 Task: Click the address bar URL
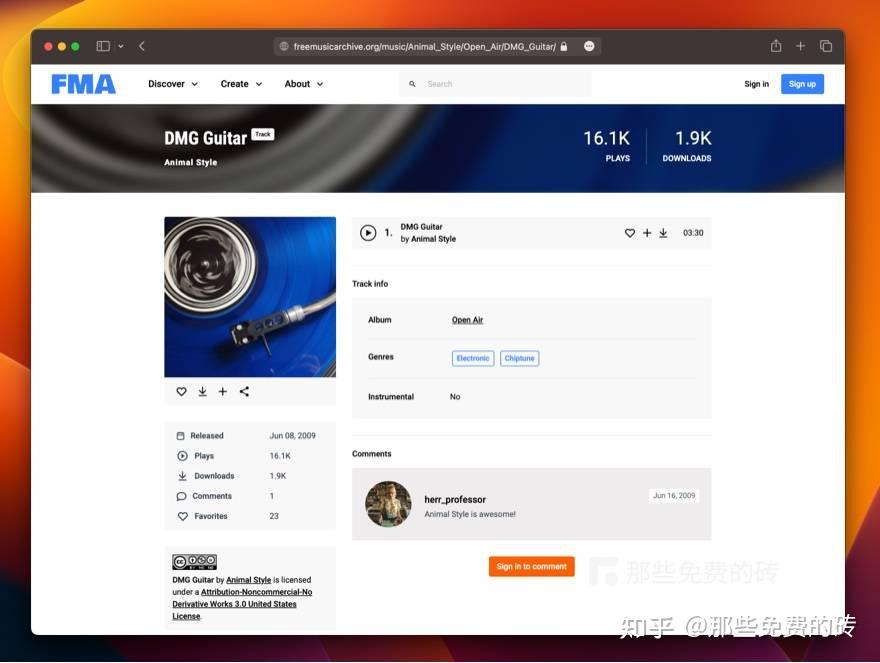pos(425,46)
